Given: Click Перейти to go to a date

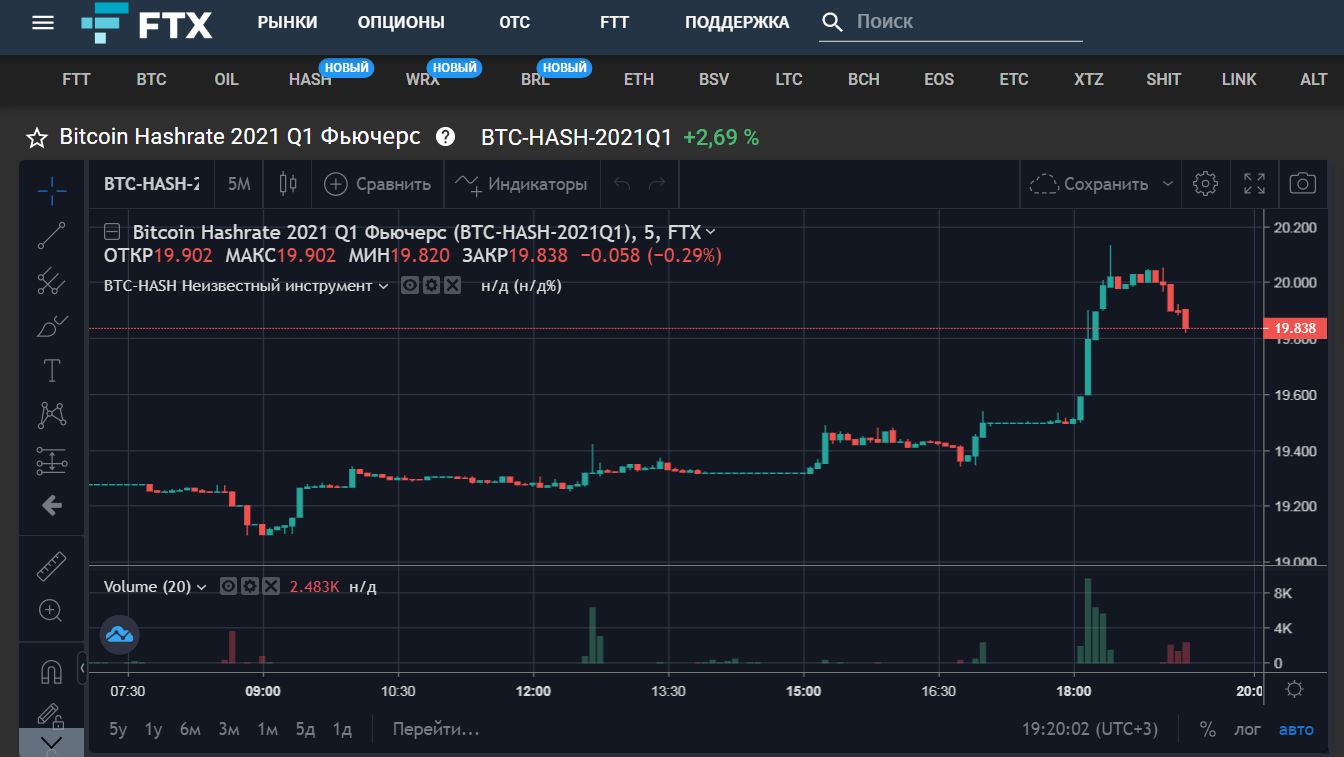Looking at the screenshot, I should click(x=436, y=729).
